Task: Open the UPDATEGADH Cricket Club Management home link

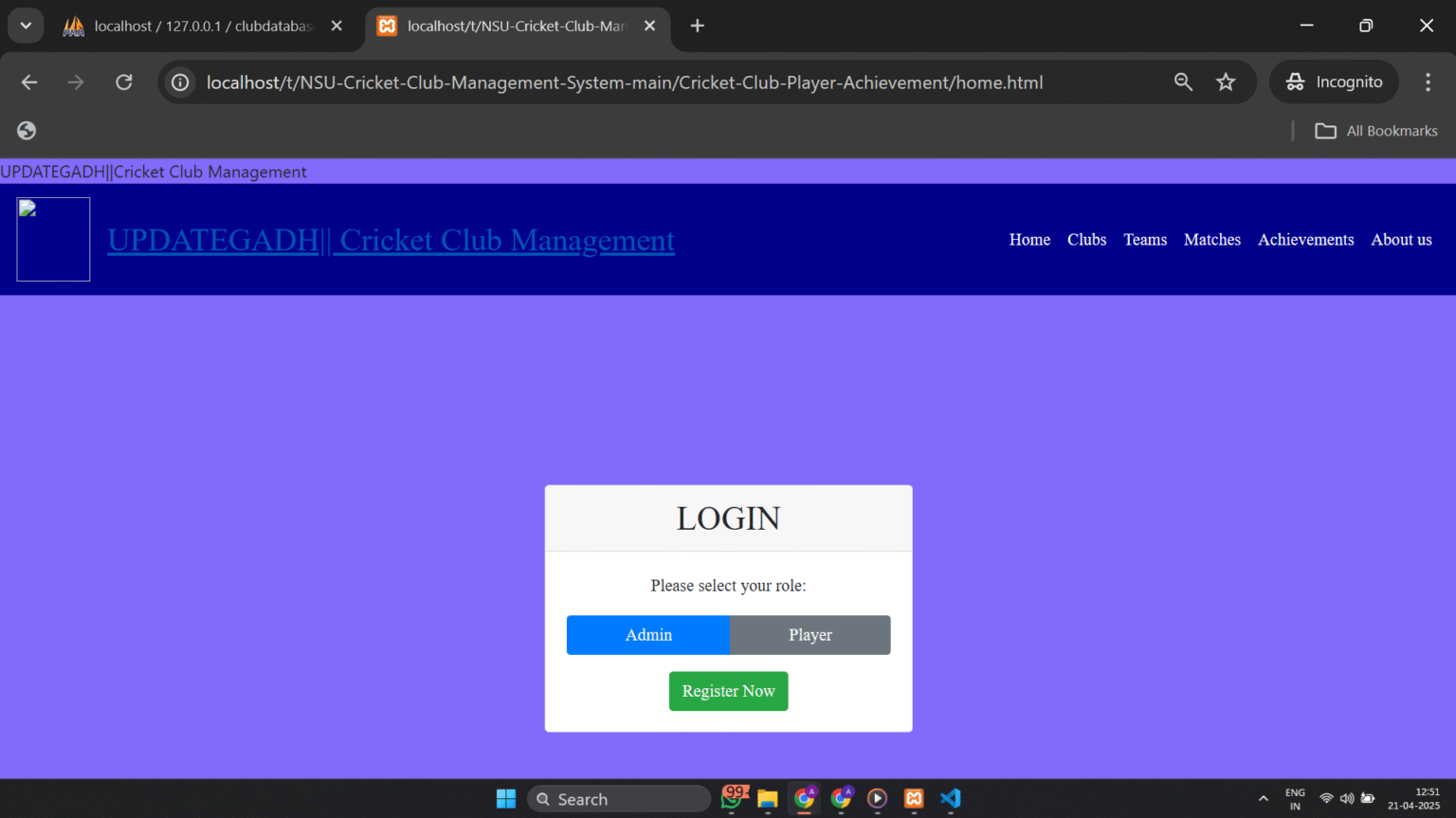Action: coord(391,240)
